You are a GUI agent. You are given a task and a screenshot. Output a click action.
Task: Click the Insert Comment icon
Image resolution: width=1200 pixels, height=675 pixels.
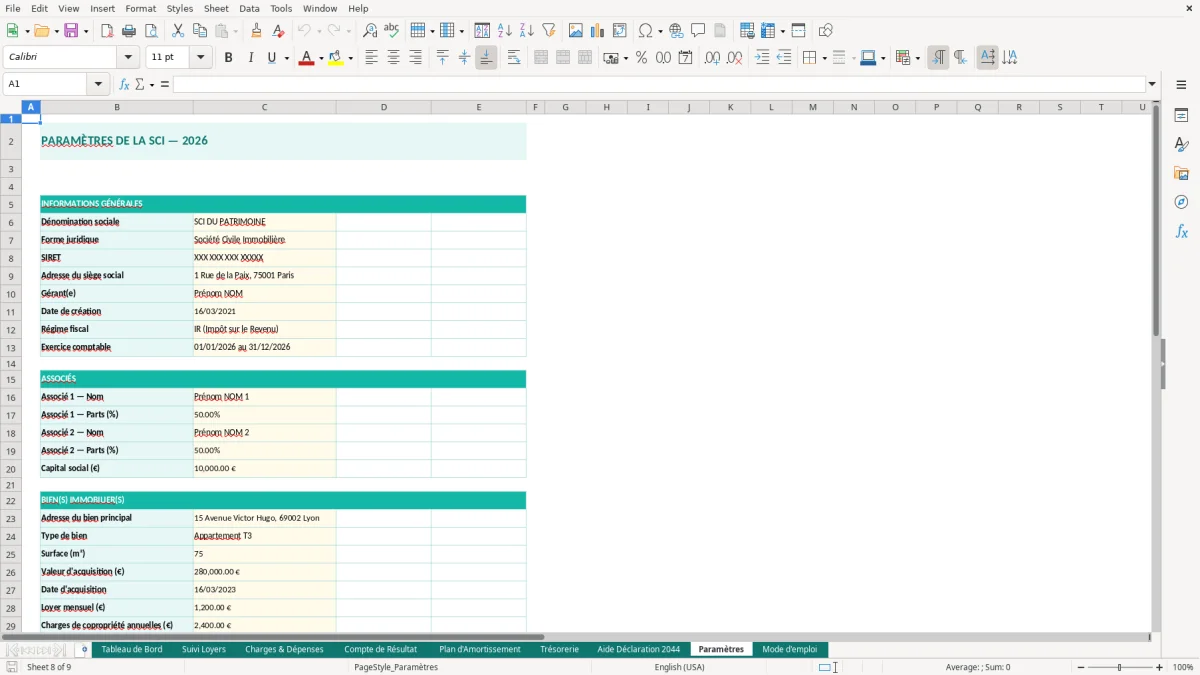pyautogui.click(x=699, y=31)
